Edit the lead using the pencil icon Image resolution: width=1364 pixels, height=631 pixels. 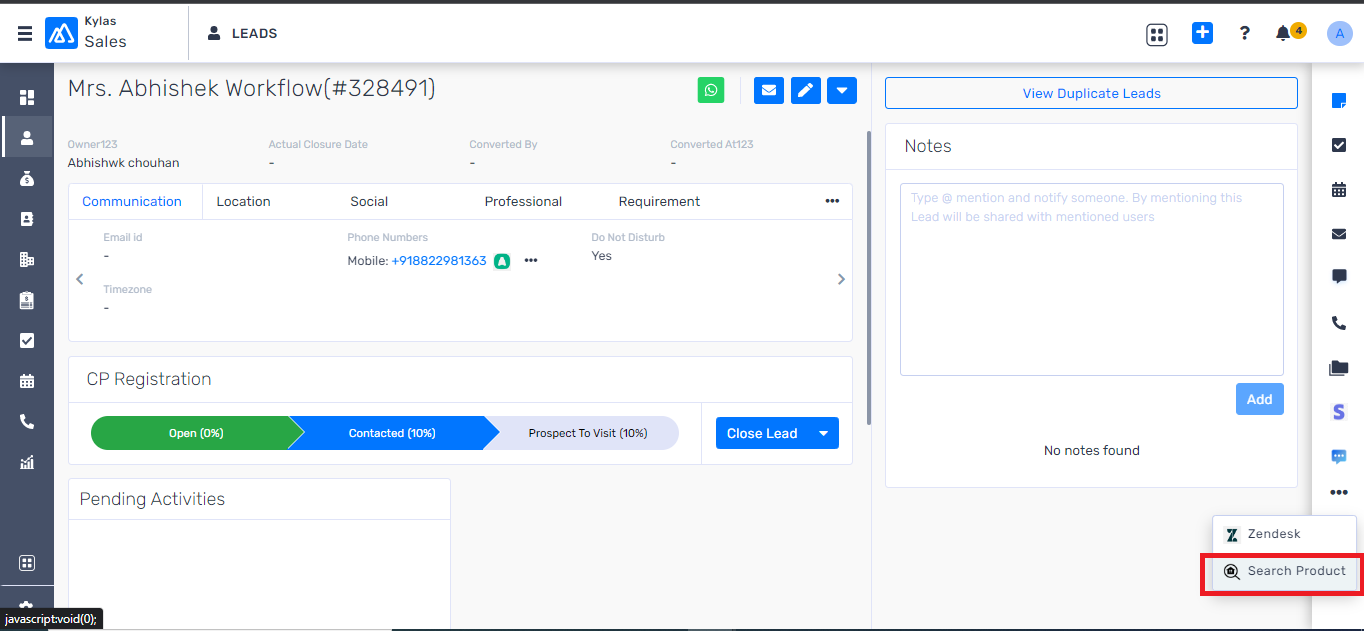[805, 90]
